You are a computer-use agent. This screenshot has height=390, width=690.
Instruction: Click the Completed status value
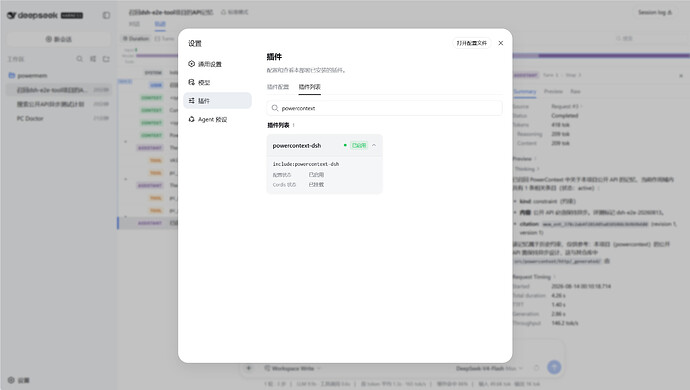tap(565, 116)
